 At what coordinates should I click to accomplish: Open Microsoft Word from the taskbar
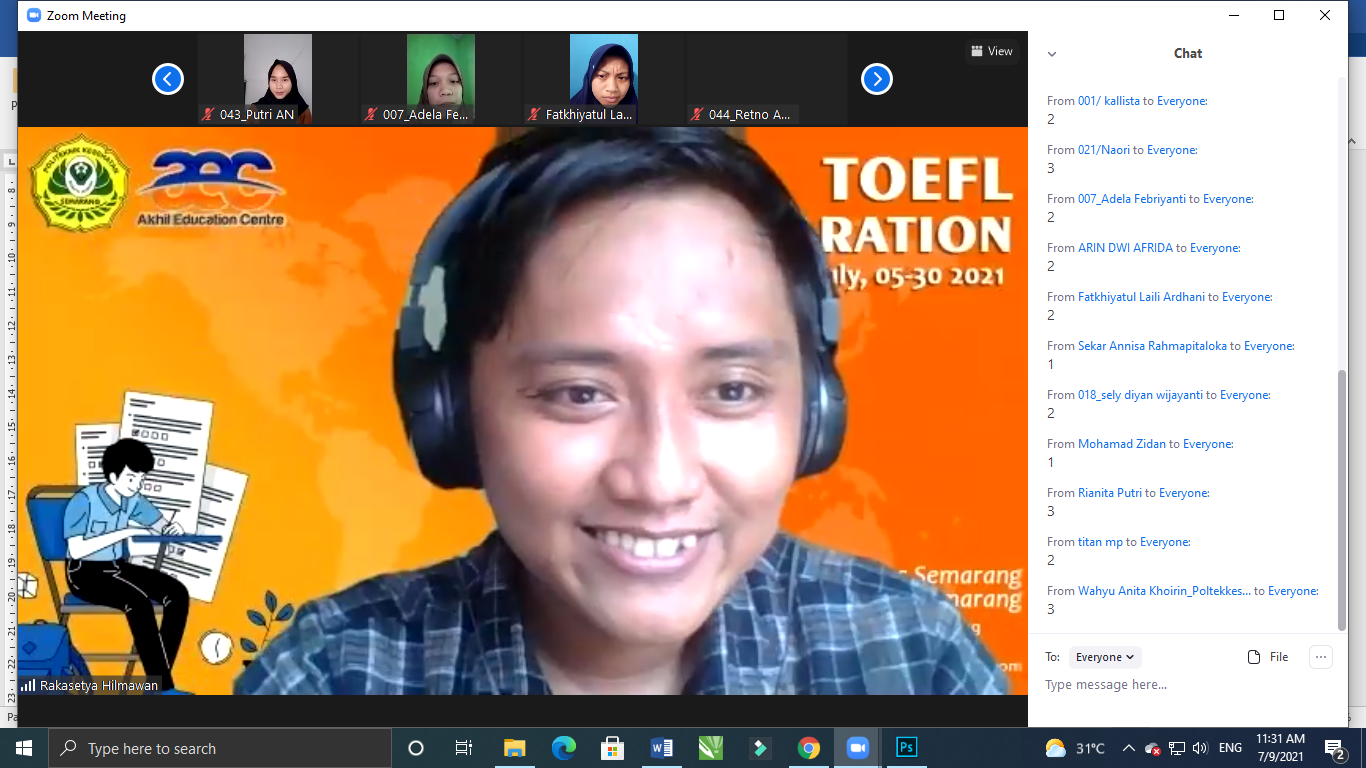[x=661, y=747]
